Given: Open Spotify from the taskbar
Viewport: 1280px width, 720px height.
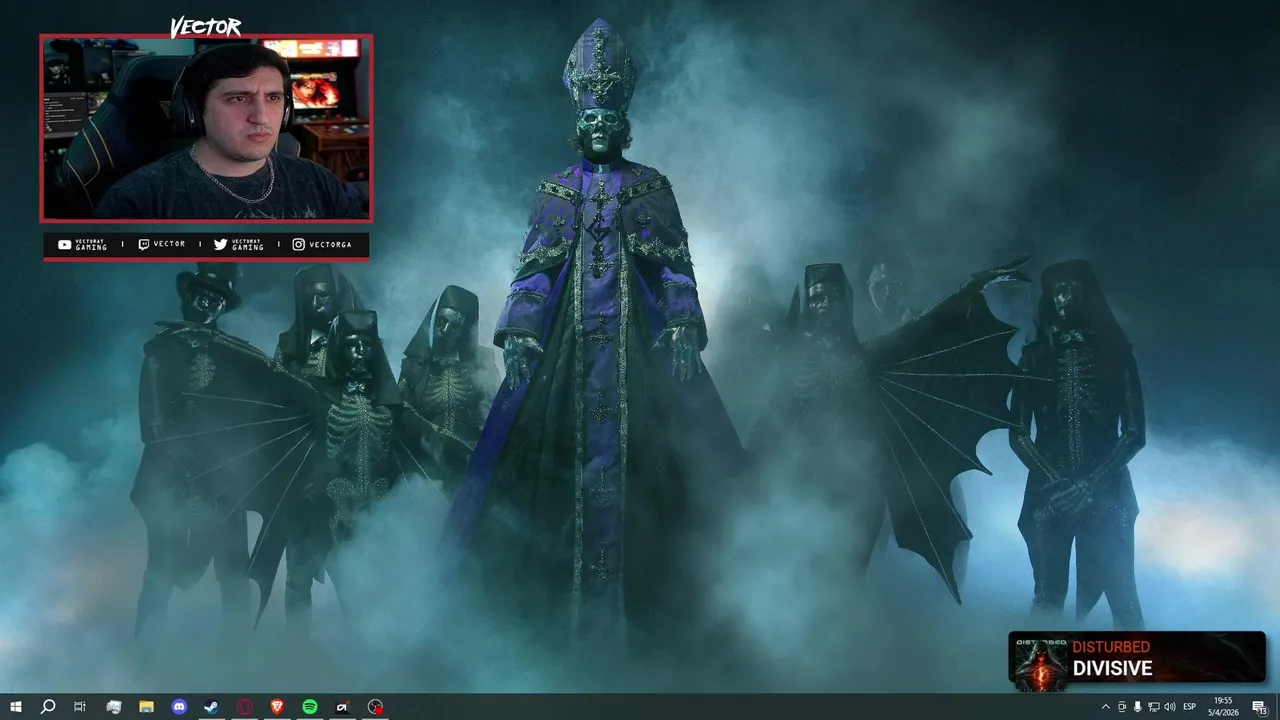Looking at the screenshot, I should click(310, 707).
